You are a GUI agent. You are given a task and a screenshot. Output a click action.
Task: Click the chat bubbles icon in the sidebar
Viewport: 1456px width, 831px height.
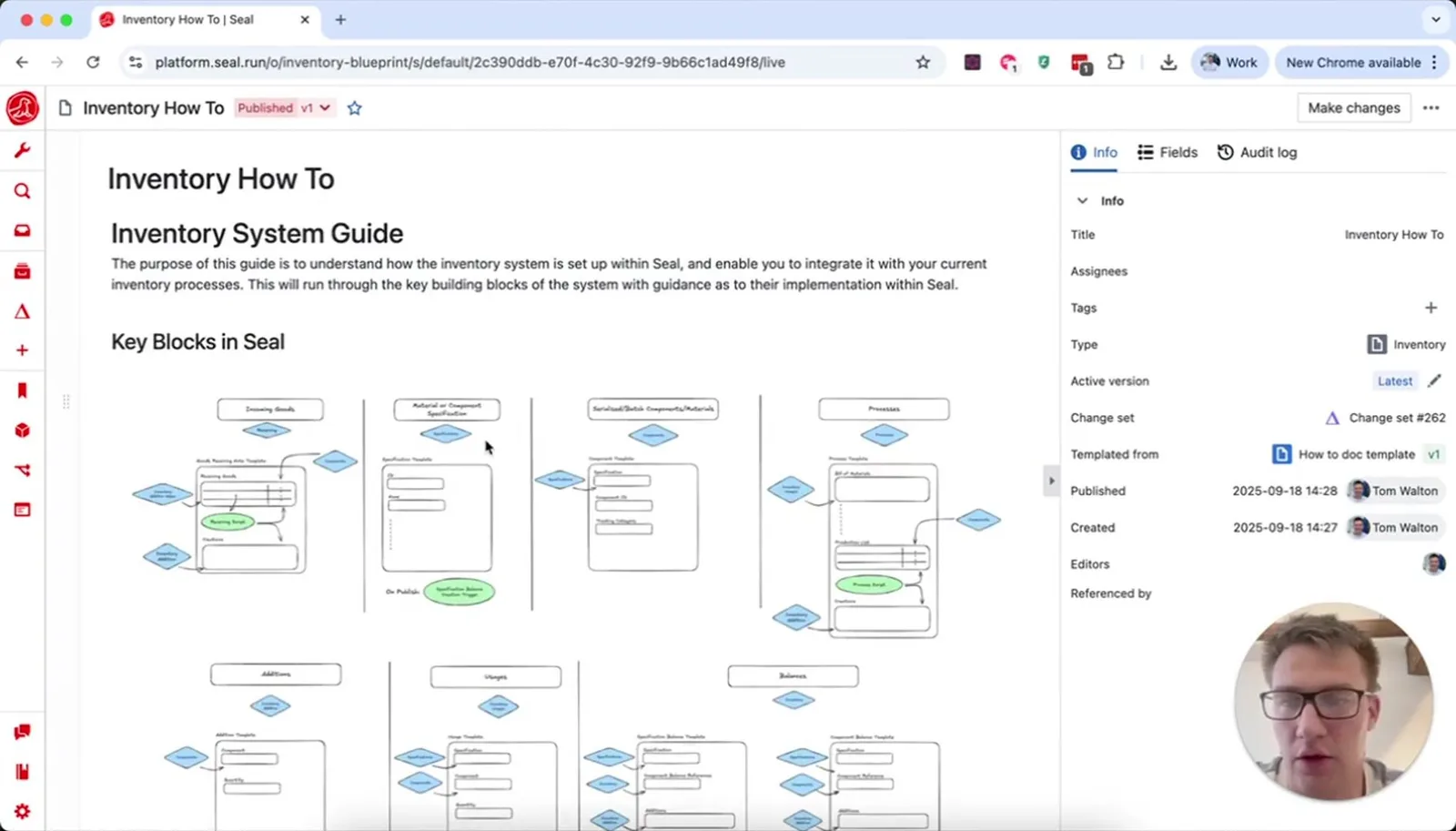(23, 732)
